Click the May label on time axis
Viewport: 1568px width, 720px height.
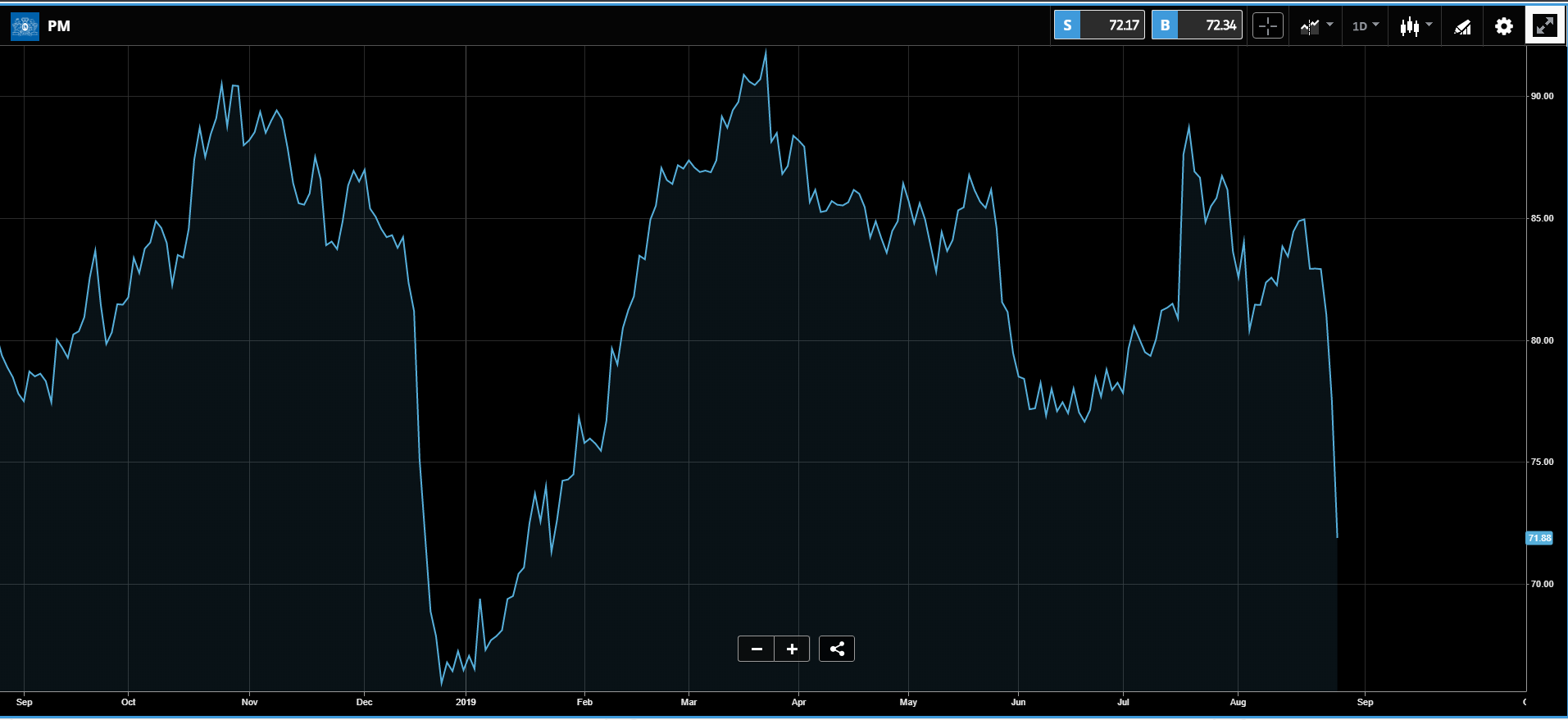908,702
